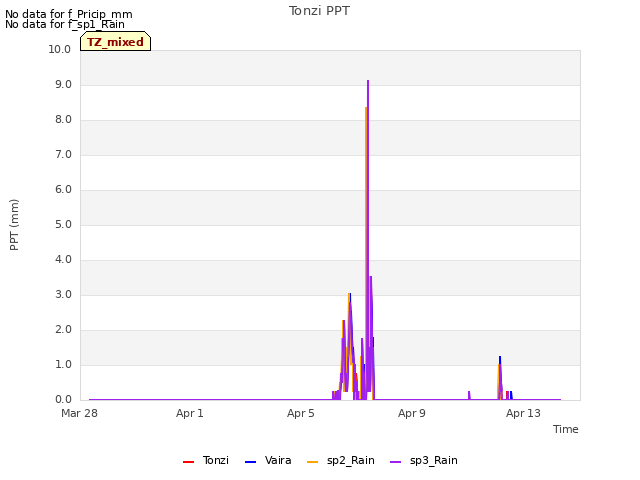The image size is (640, 480).
Task: Click the red Tonzi legend color line
Action: (188, 462)
